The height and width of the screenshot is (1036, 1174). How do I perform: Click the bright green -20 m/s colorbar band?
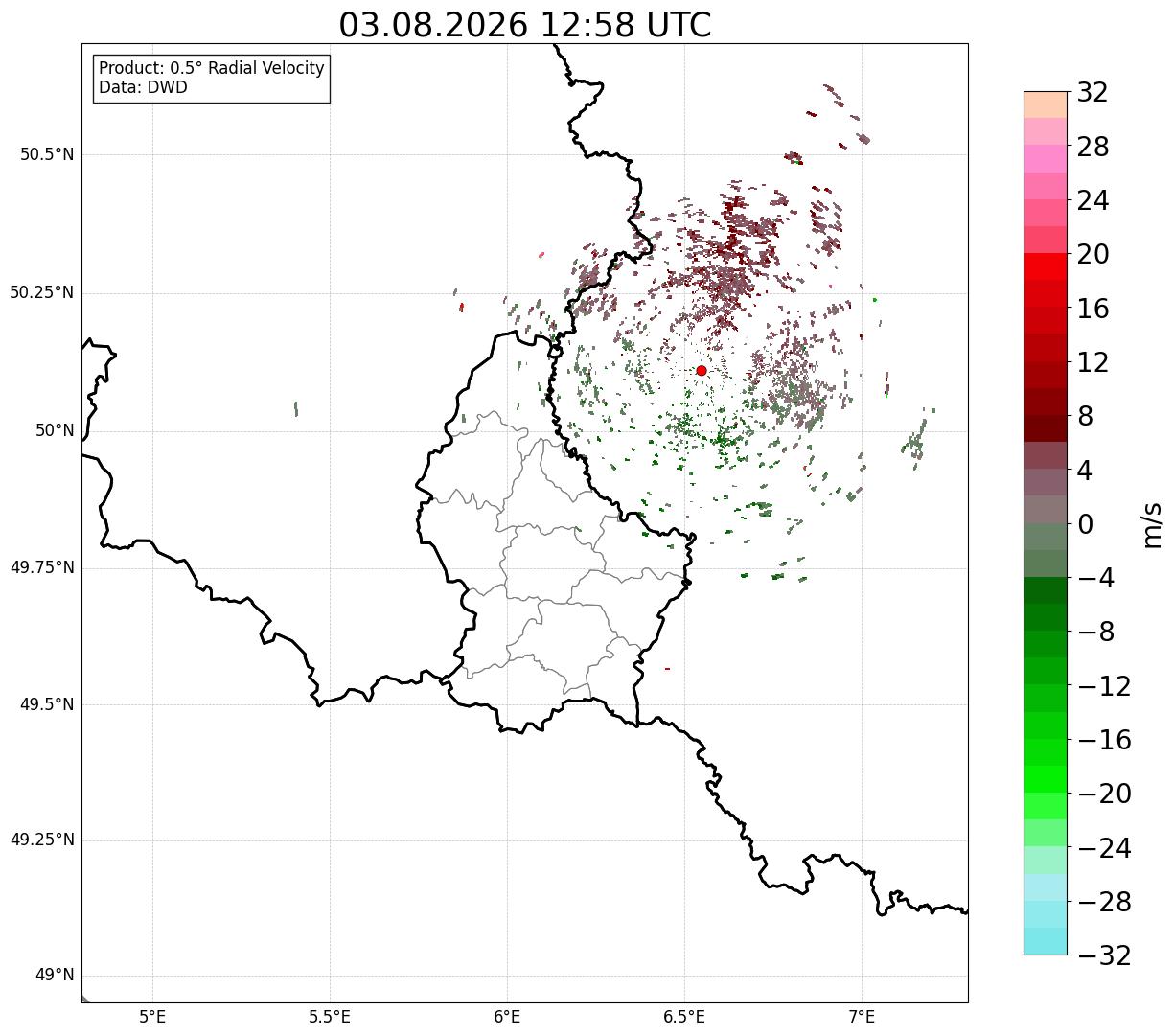[1045, 779]
